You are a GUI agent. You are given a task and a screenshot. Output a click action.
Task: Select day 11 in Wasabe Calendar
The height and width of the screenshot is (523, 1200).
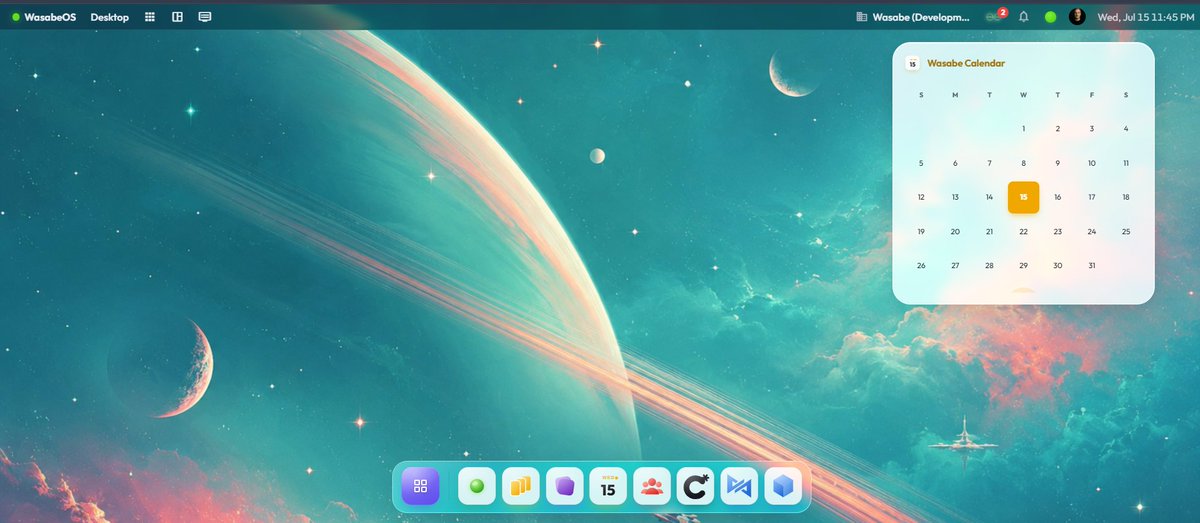pyautogui.click(x=1126, y=163)
